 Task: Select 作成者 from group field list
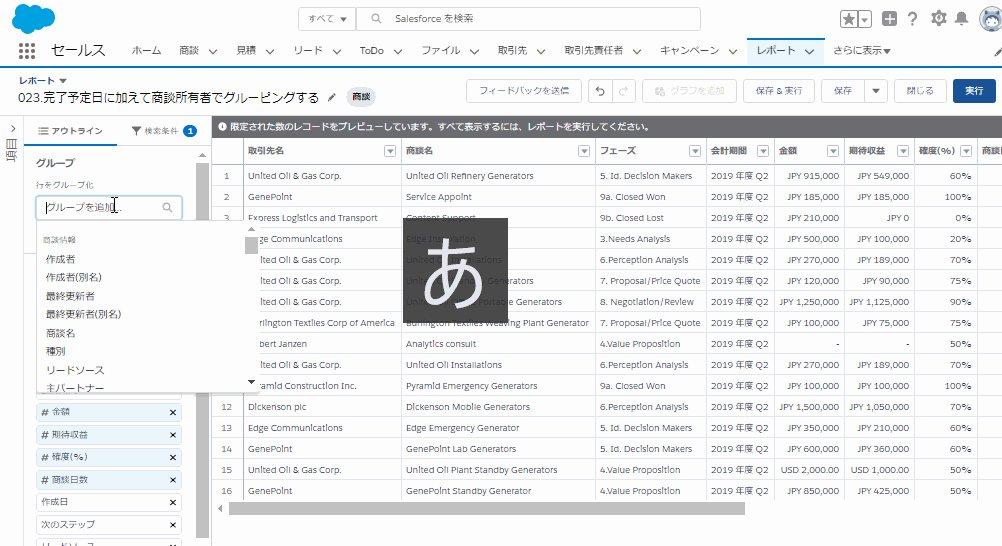click(61, 259)
